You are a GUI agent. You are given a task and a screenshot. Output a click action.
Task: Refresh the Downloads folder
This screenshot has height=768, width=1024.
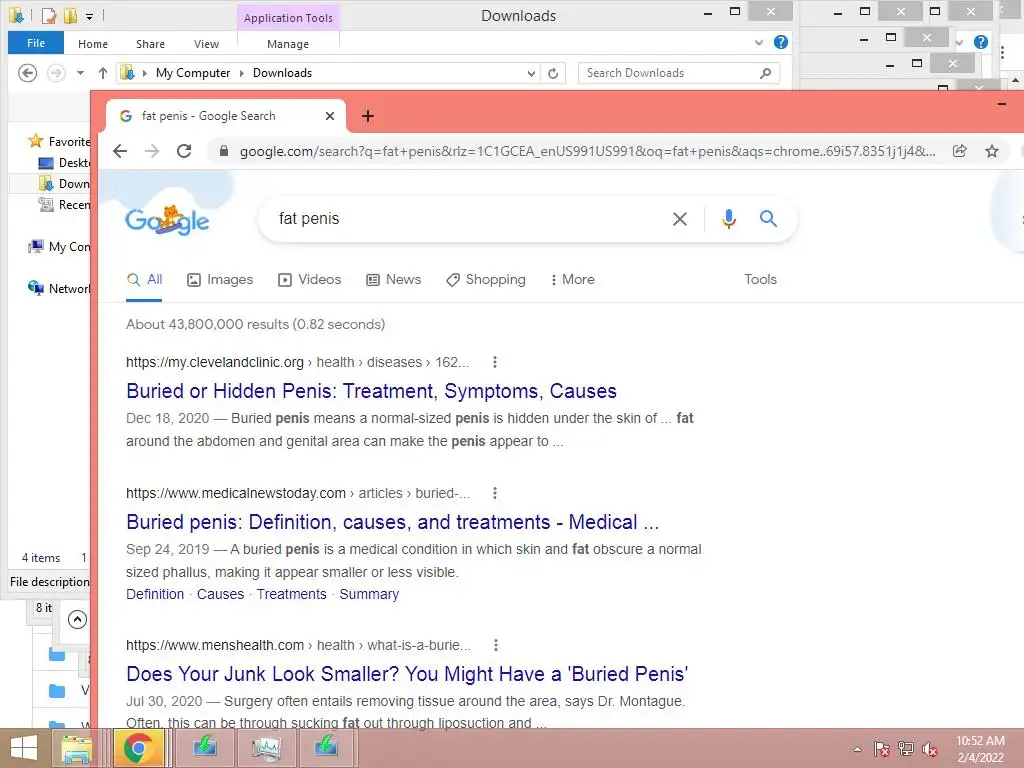553,73
